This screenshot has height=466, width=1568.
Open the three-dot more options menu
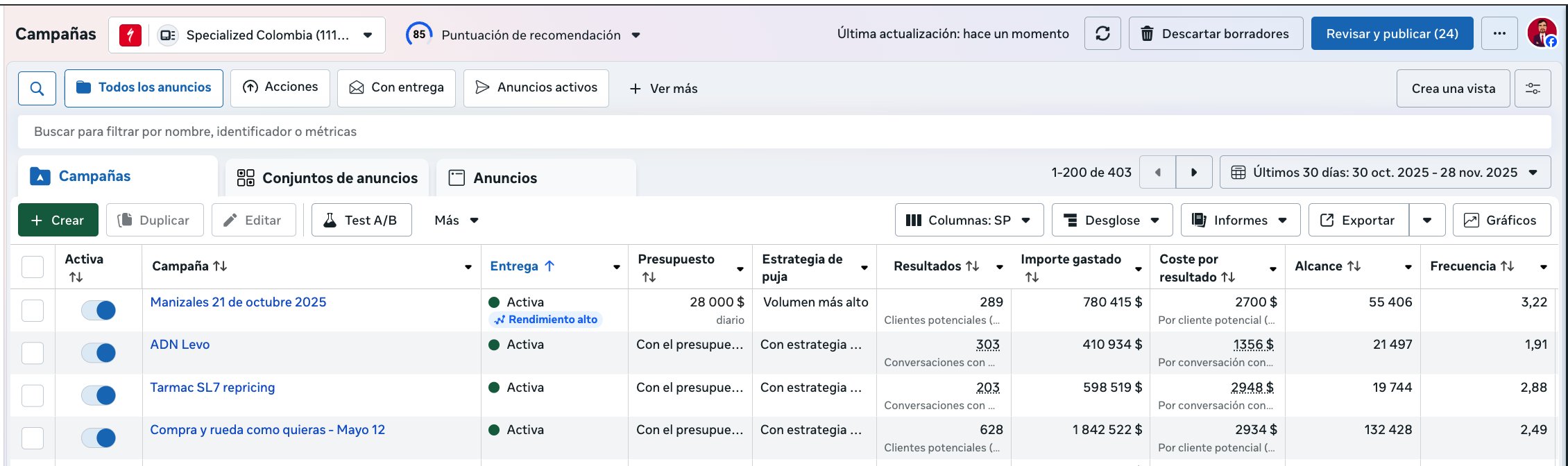[x=1499, y=34]
